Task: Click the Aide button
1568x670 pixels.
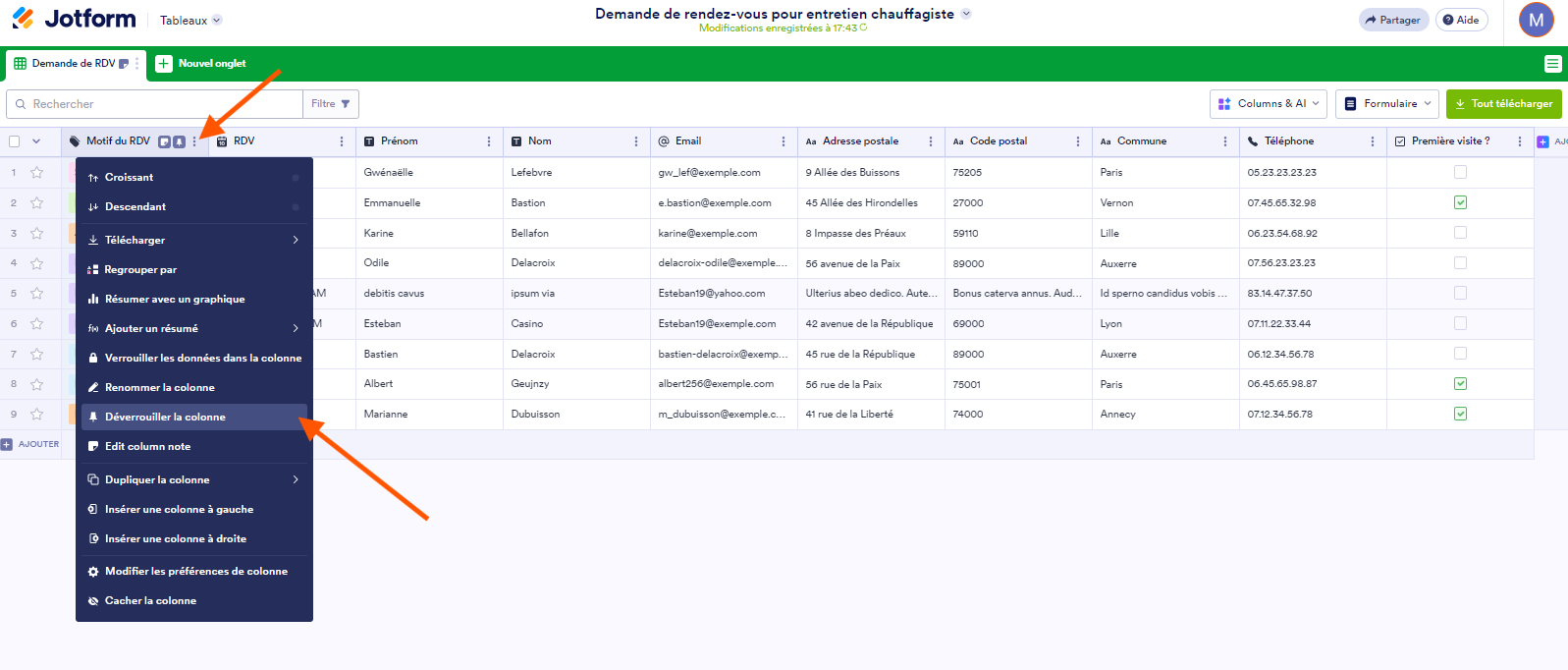Action: click(1461, 20)
